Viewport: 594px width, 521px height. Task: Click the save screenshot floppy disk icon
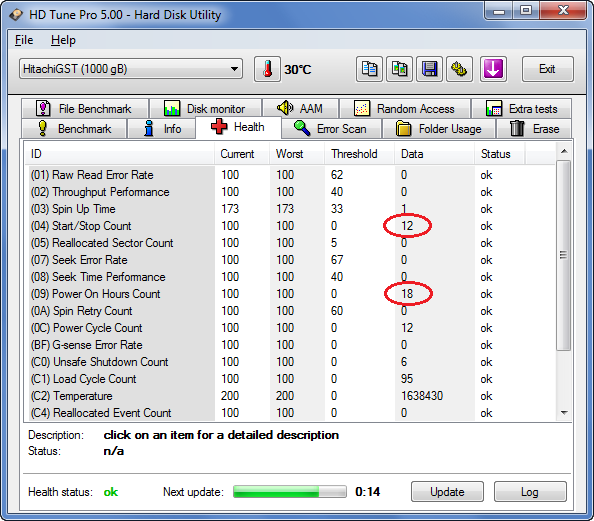tap(430, 69)
